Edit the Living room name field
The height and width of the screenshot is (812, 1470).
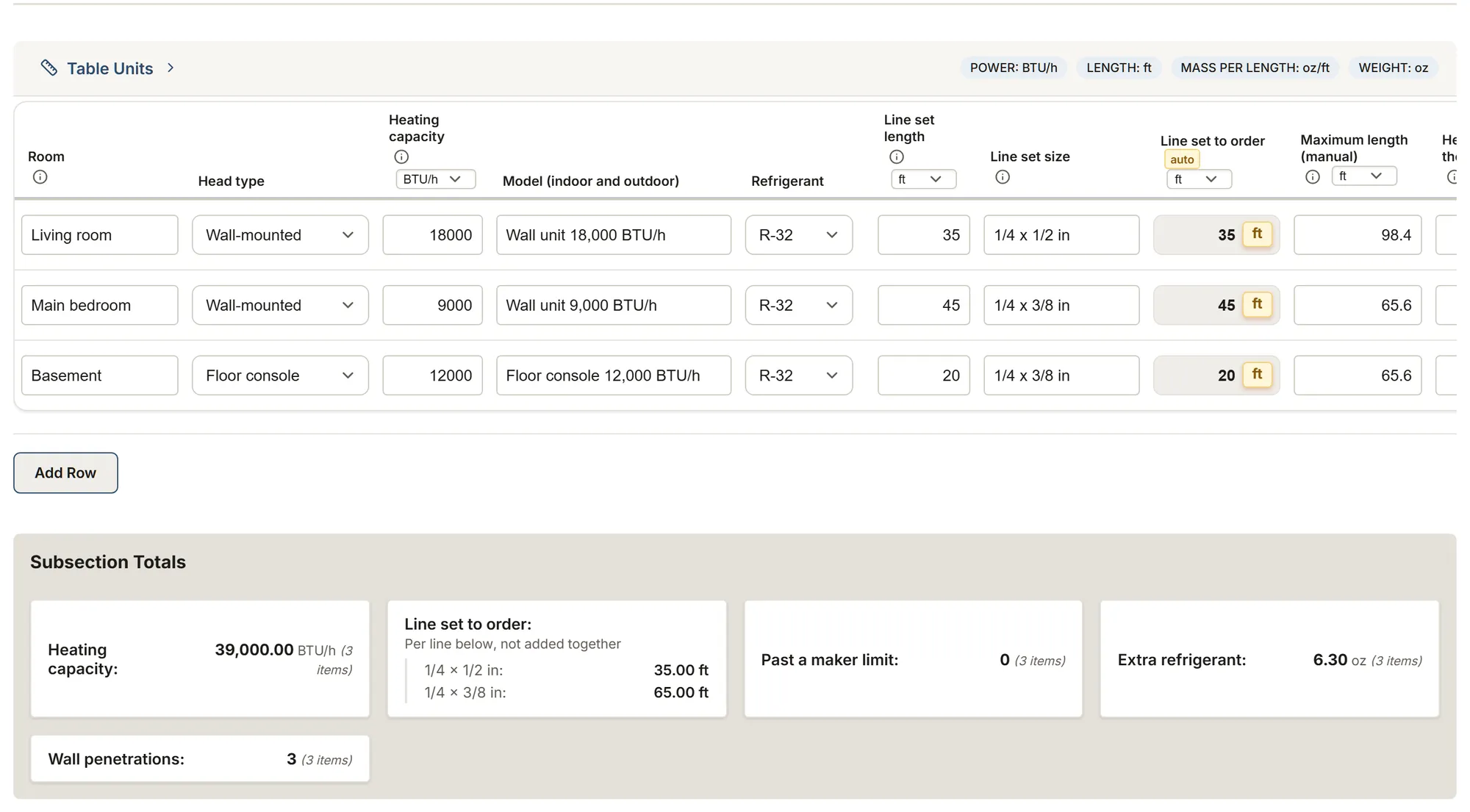pyautogui.click(x=100, y=235)
